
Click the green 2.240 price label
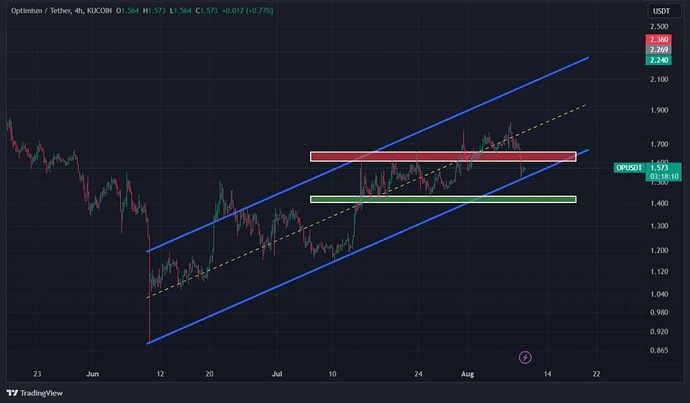click(659, 59)
